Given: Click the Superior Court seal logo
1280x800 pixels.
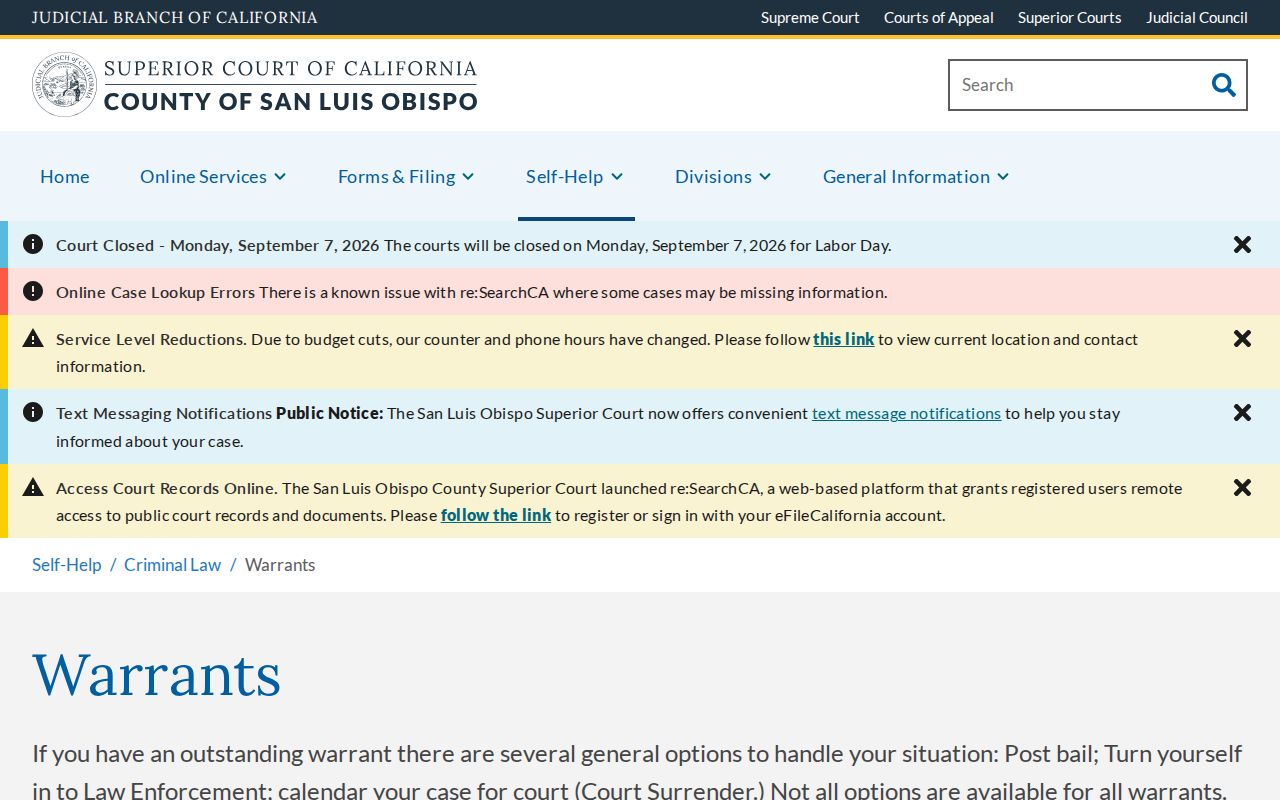Looking at the screenshot, I should [64, 85].
